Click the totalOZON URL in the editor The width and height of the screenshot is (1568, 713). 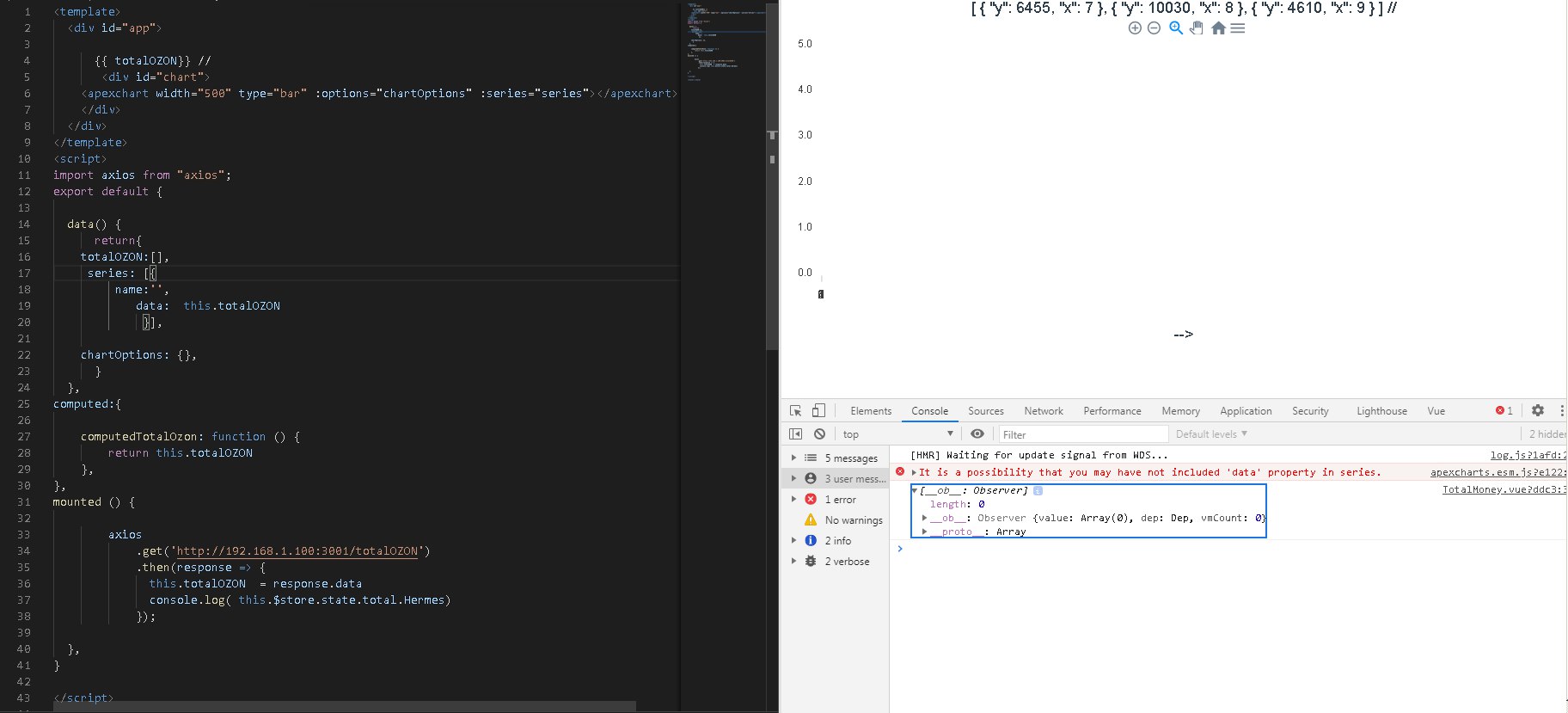[297, 551]
